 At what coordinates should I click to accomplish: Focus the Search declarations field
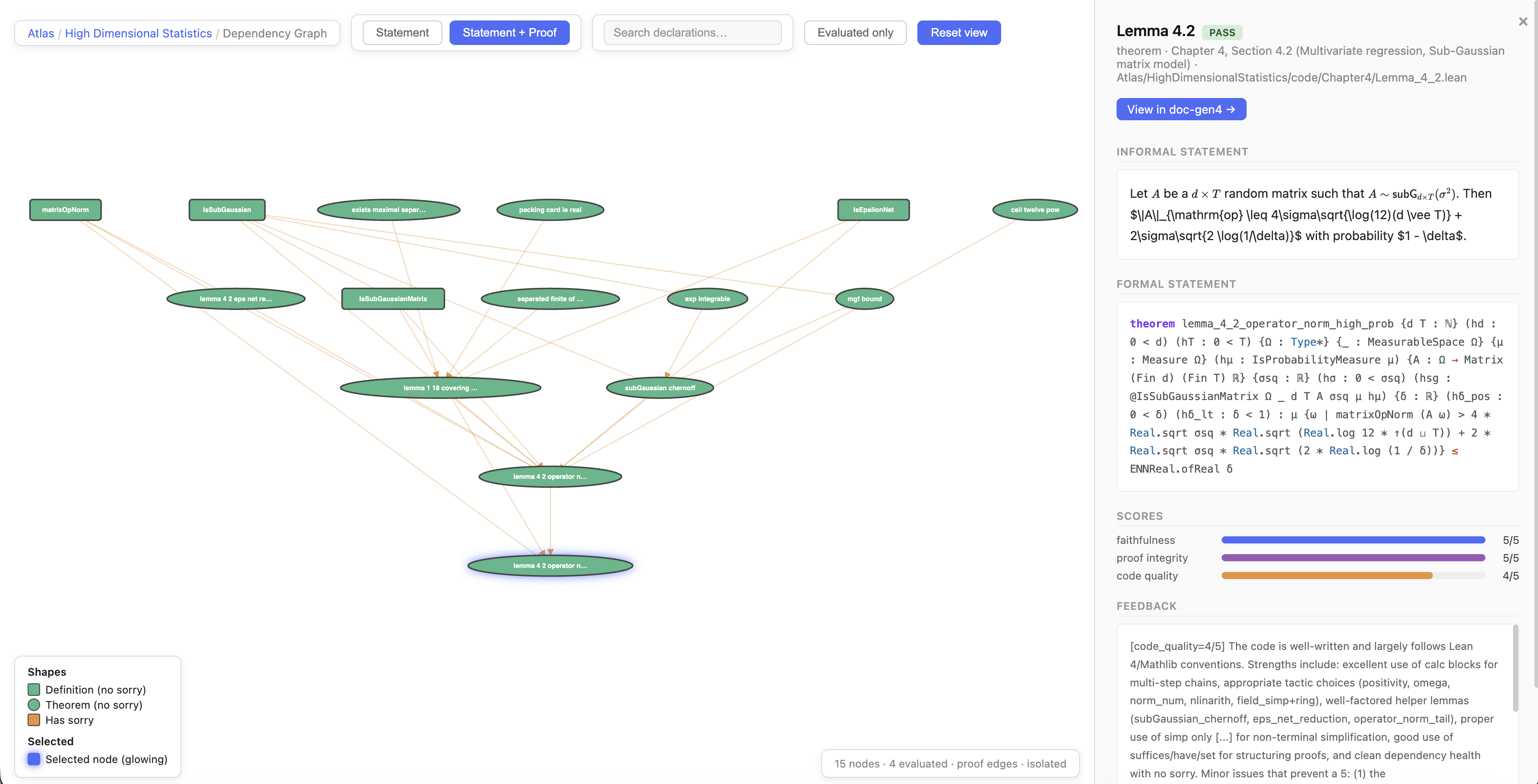point(692,33)
